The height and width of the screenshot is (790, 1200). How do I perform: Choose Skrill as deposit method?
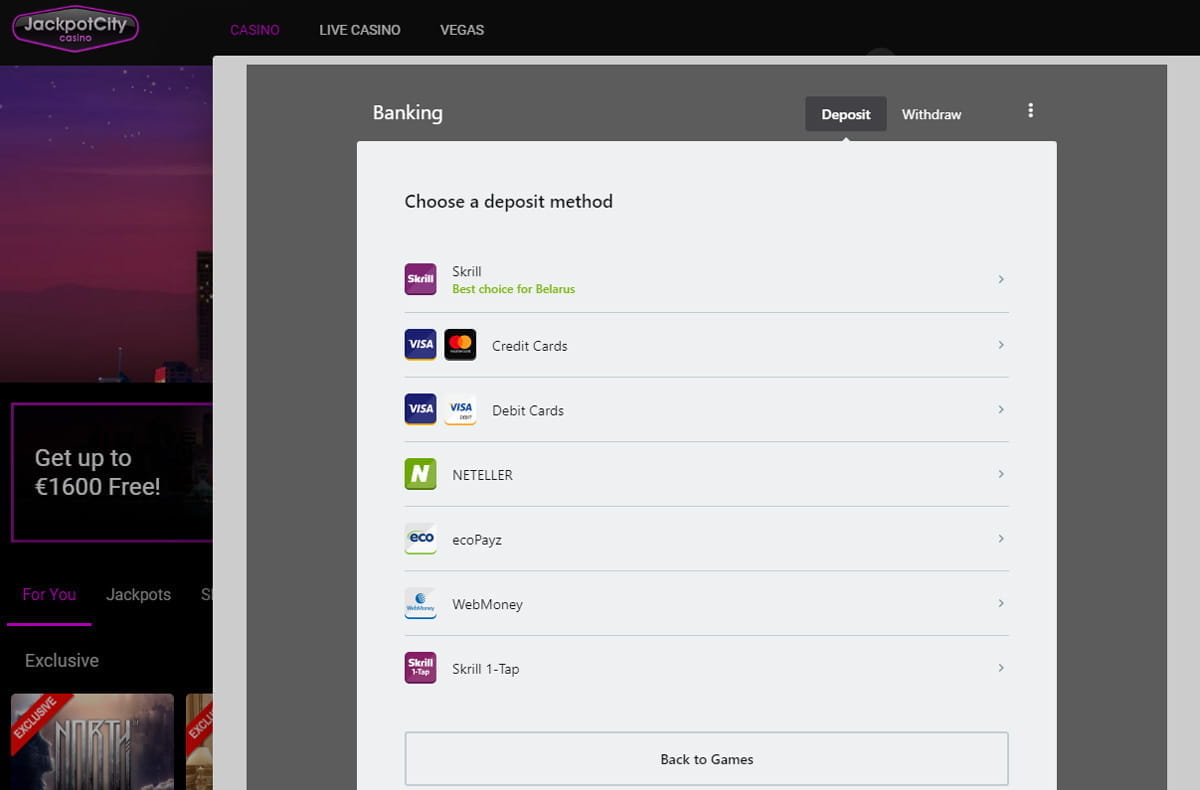click(706, 280)
